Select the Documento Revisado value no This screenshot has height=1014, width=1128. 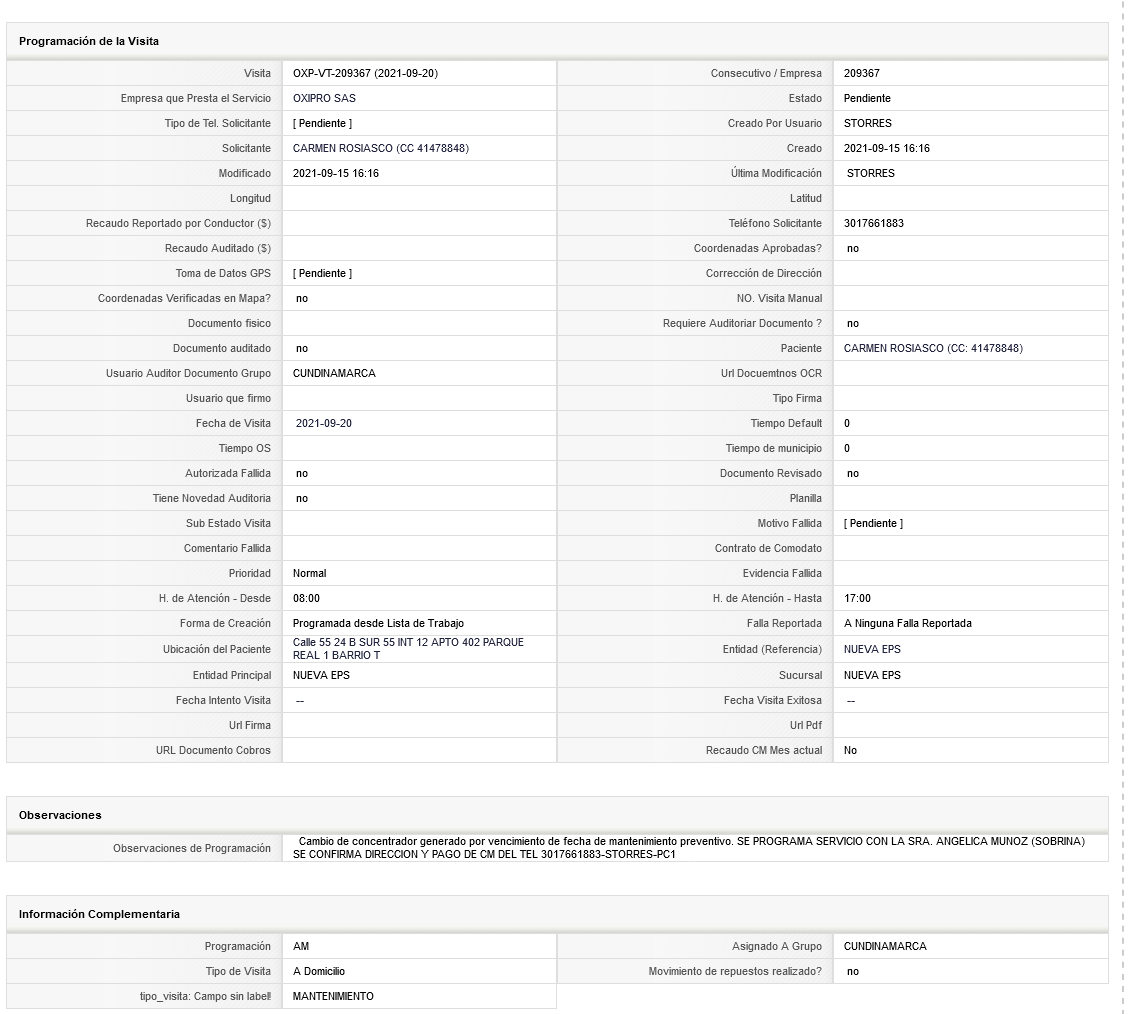[x=852, y=474]
